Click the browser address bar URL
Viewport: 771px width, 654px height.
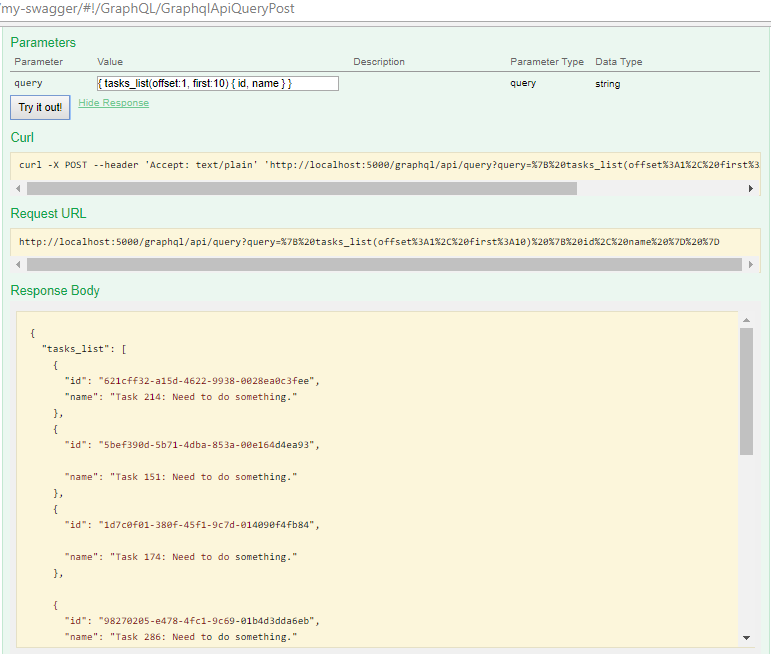(148, 9)
